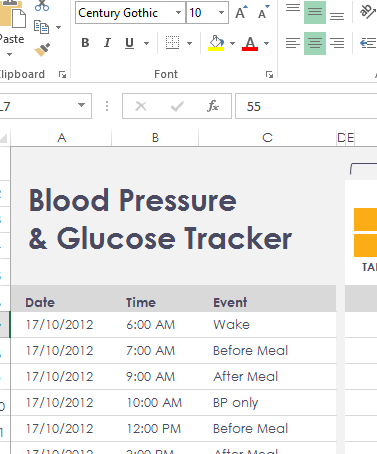Image resolution: width=377 pixels, height=454 pixels.
Task: Open the font size 10 dropdown
Action: pyautogui.click(x=221, y=13)
